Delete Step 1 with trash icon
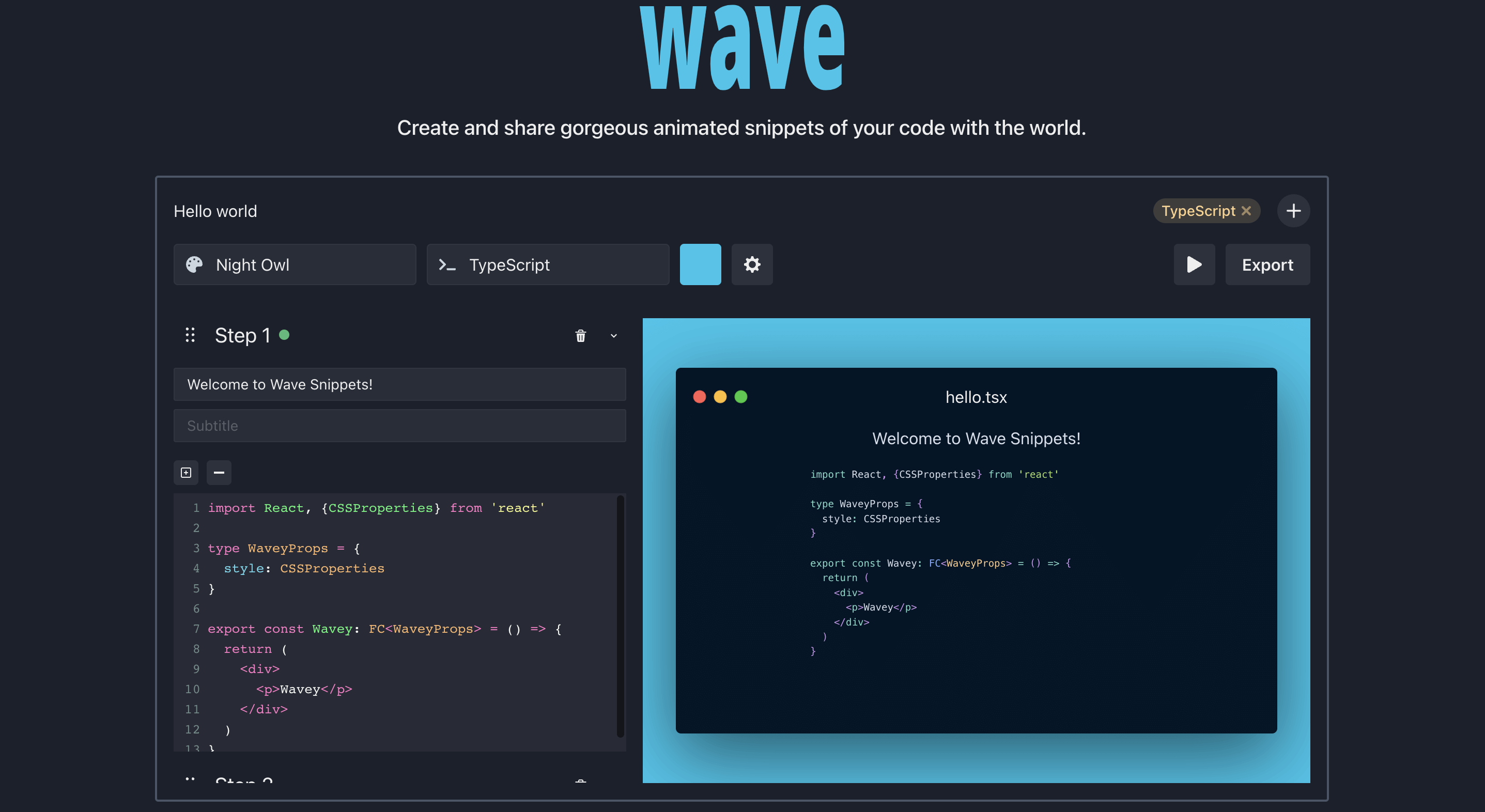This screenshot has height=812, width=1485. pyautogui.click(x=580, y=336)
